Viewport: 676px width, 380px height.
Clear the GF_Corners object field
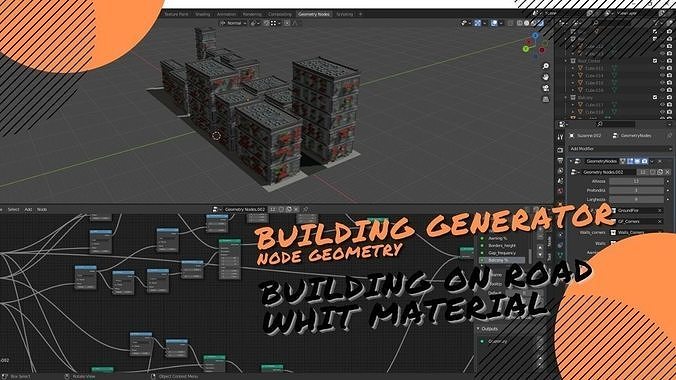[660, 221]
